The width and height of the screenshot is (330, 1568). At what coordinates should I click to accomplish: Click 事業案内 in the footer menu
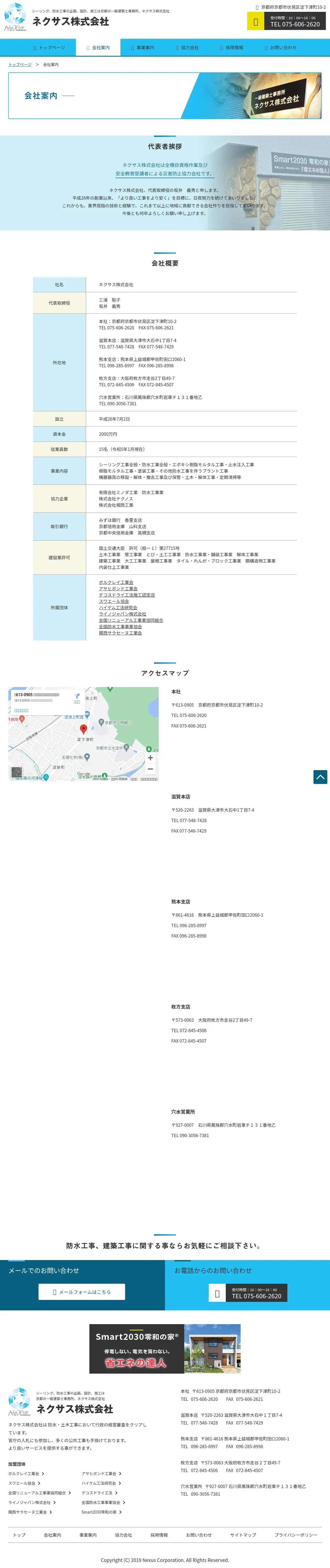click(x=88, y=1535)
